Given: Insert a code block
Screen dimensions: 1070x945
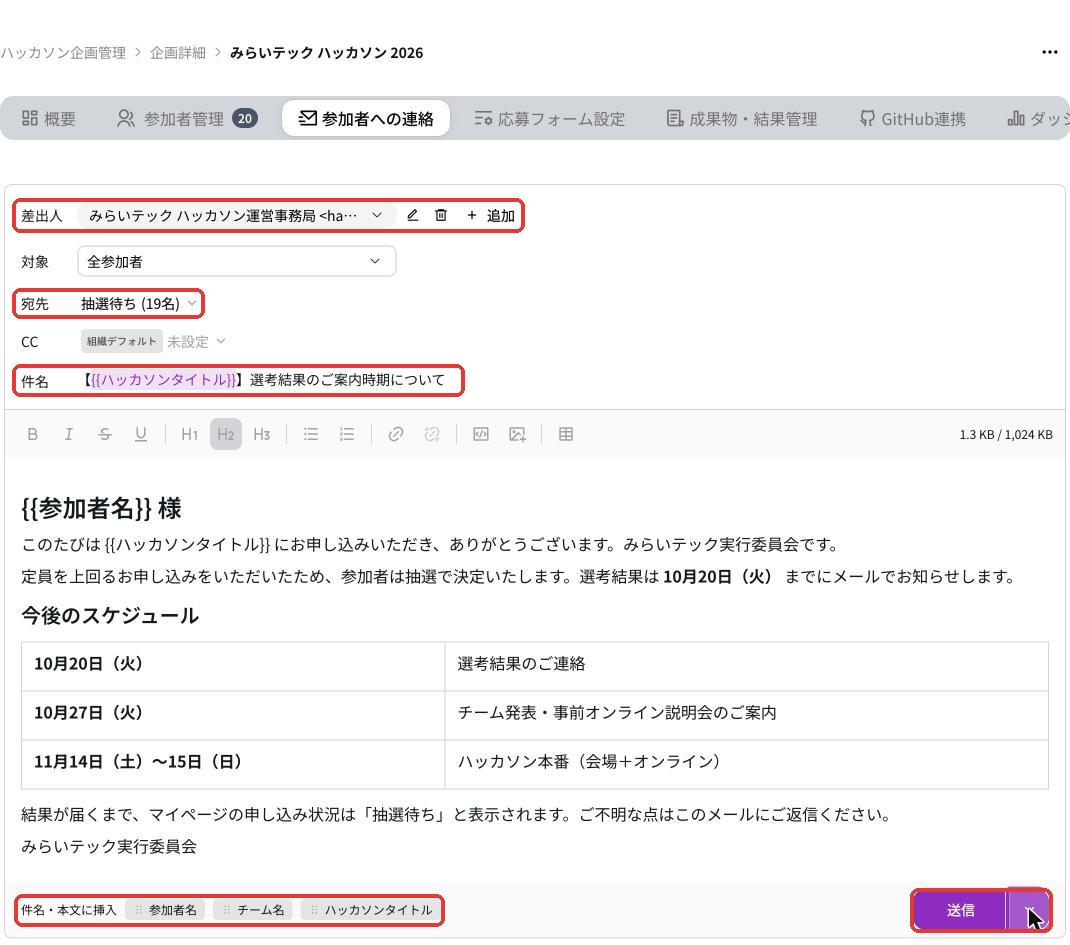Looking at the screenshot, I should [x=481, y=435].
